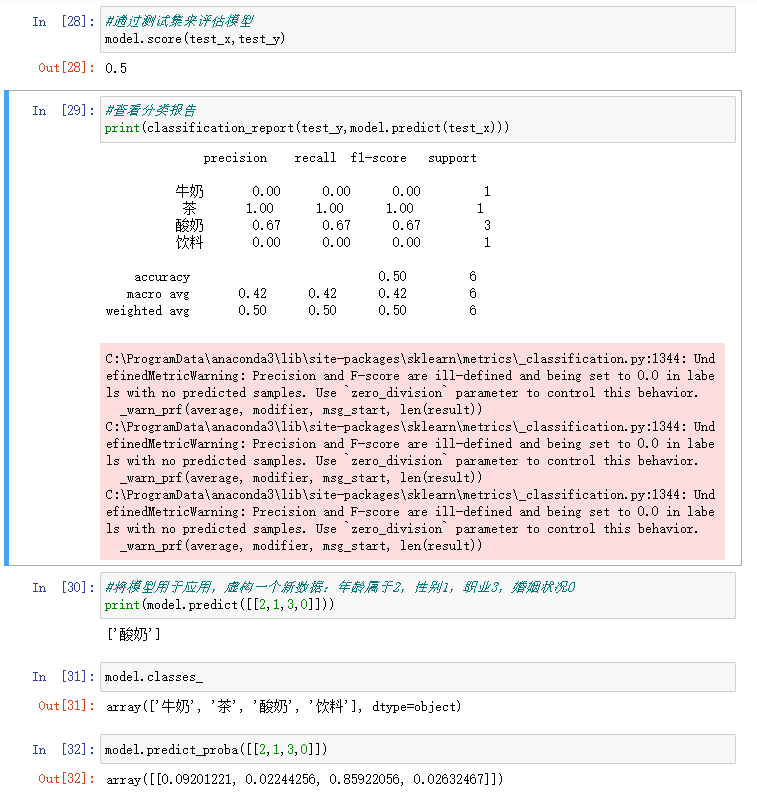This screenshot has width=757, height=798.
Task: Click the blue selected-cell bar of cell 29
Action: coord(7,328)
